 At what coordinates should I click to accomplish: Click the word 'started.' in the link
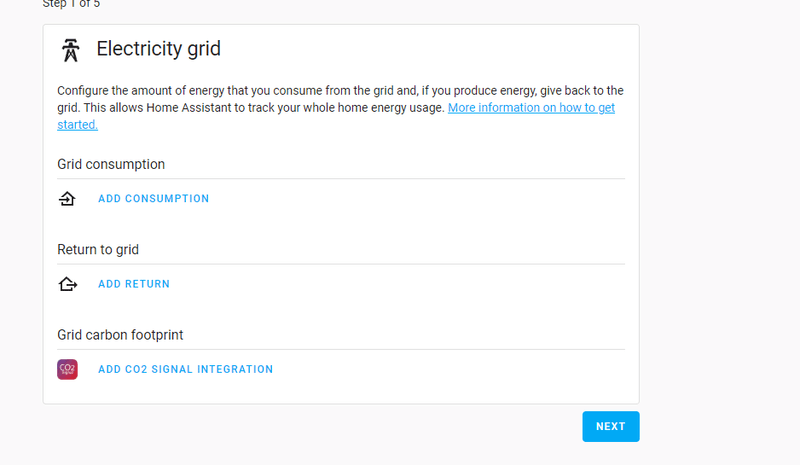click(x=77, y=125)
